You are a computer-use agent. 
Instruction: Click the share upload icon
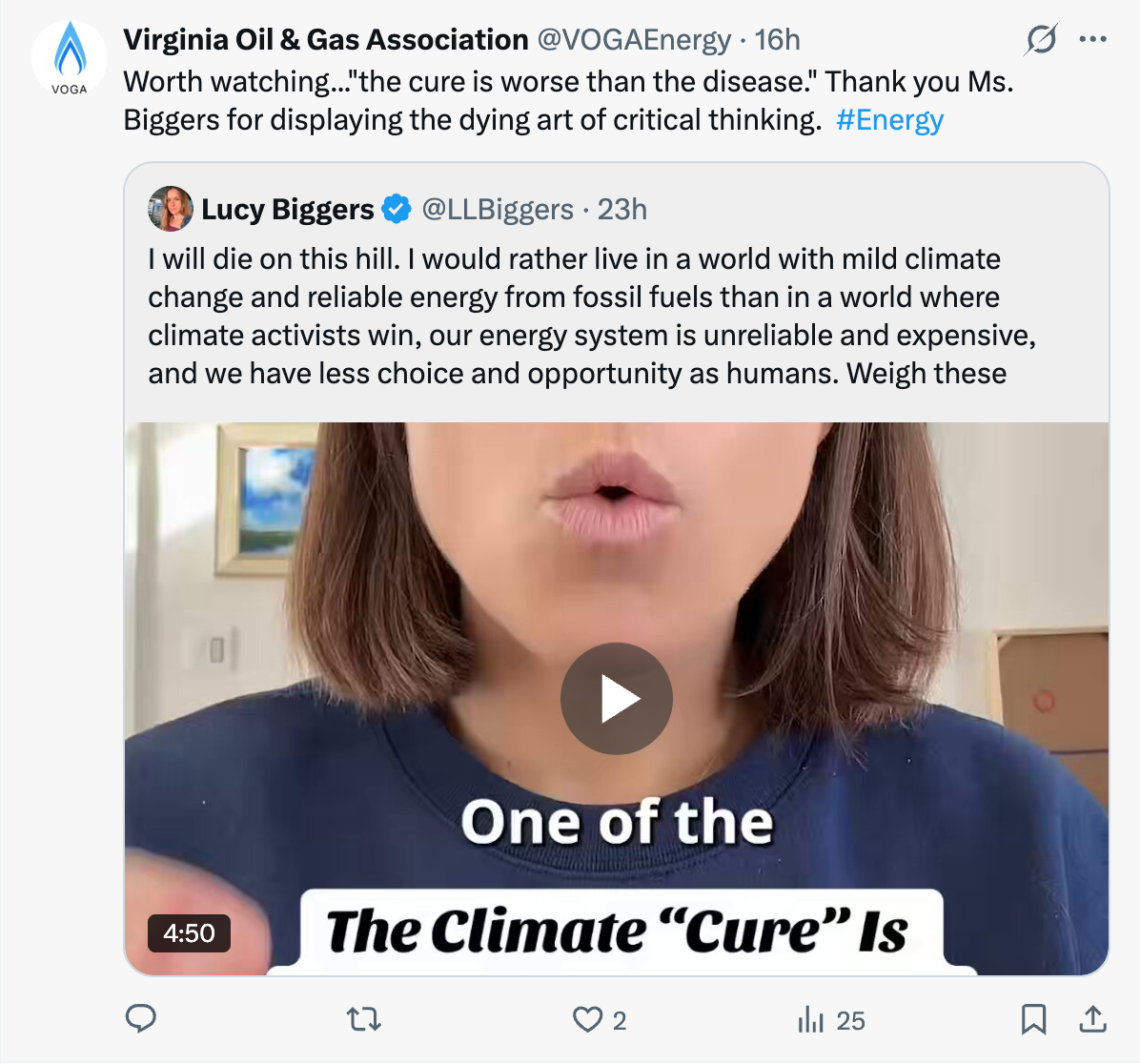tap(1092, 1020)
